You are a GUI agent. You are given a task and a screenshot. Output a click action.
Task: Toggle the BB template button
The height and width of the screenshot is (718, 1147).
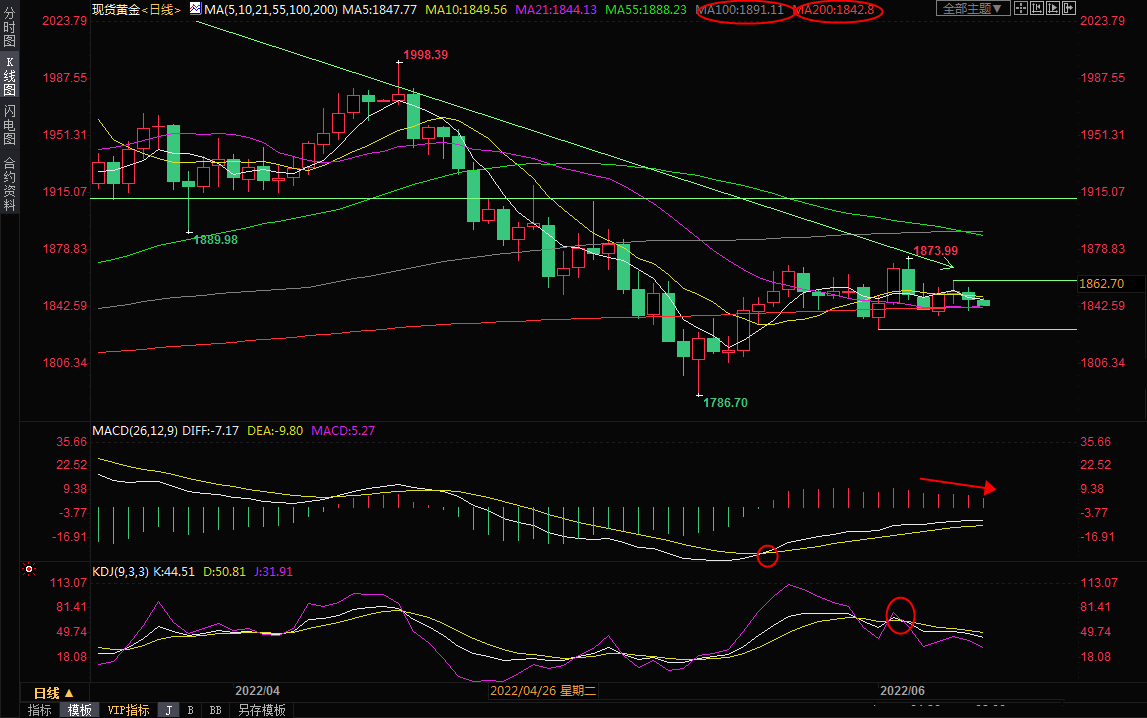point(215,710)
